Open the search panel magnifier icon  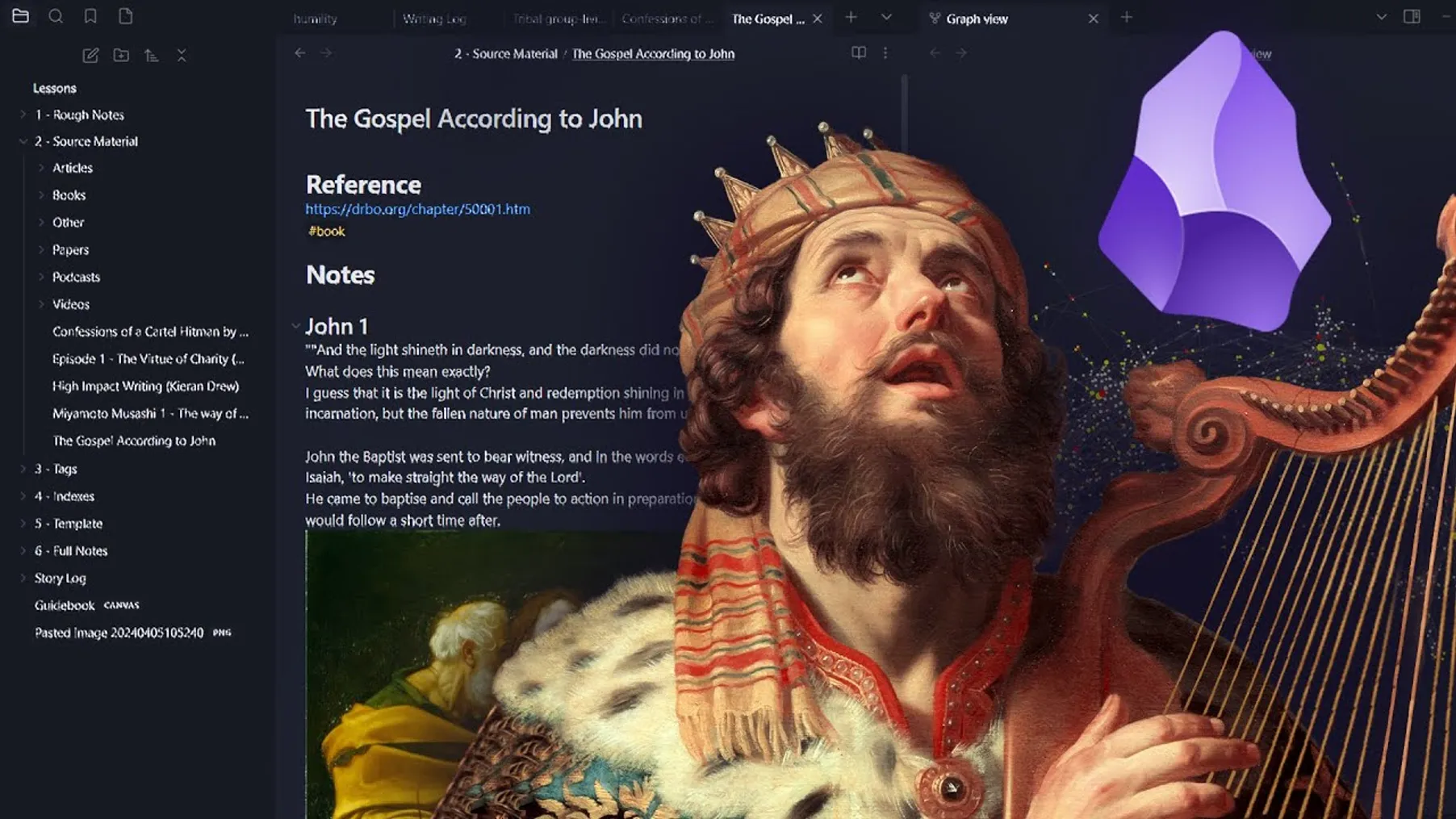(56, 16)
